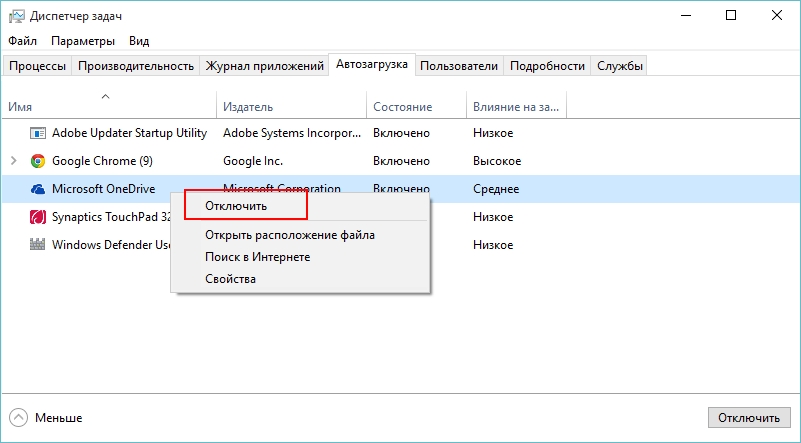Viewport: 801px width, 443px height.
Task: Minimize the Диспетчер задач window
Action: point(686,15)
